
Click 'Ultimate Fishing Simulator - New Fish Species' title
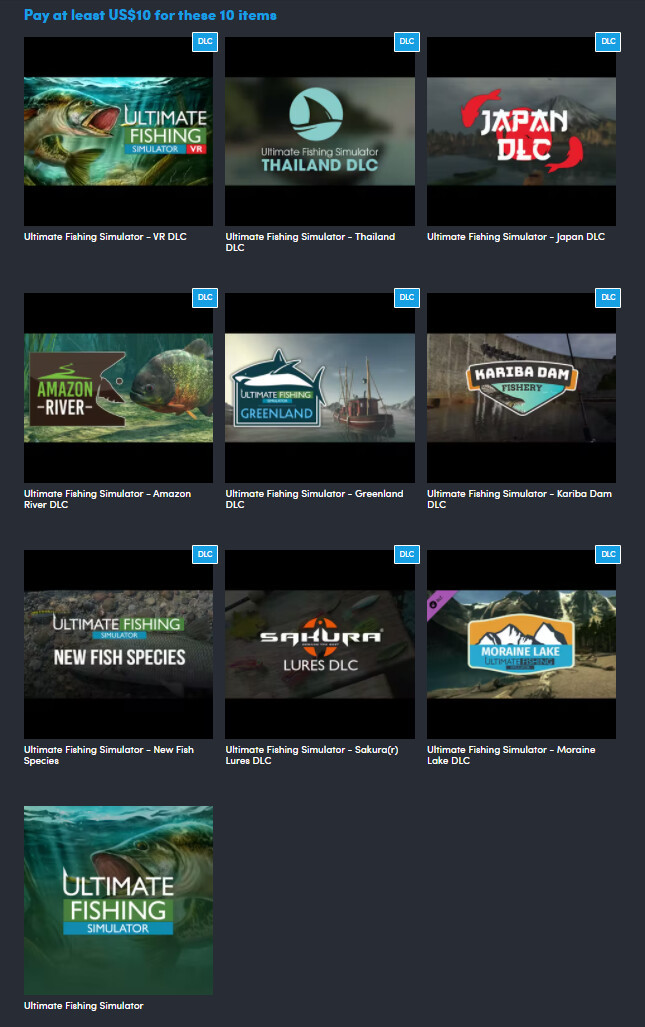[x=109, y=755]
